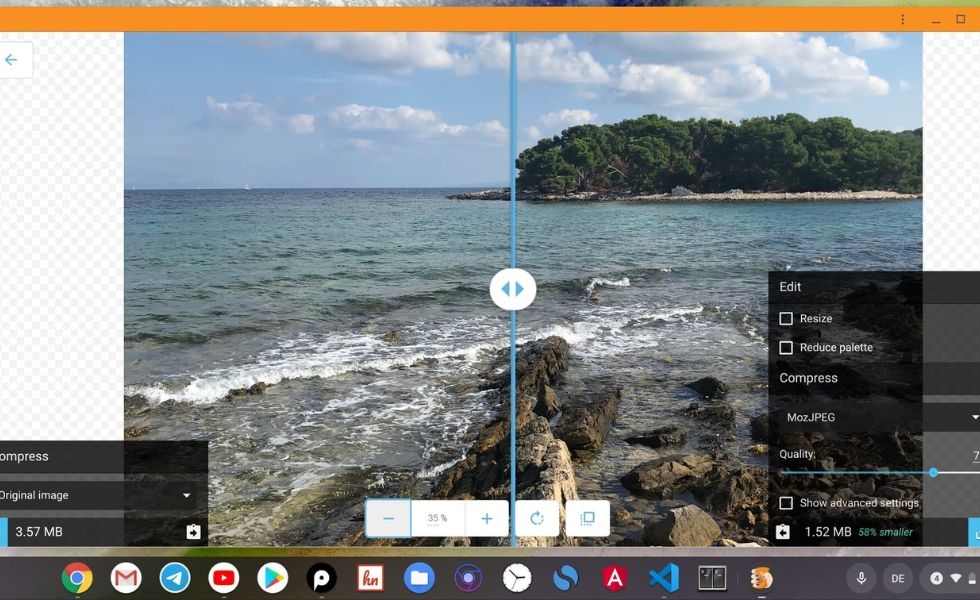Viewport: 980px width, 600px height.
Task: Check Show advanced settings
Action: point(786,503)
